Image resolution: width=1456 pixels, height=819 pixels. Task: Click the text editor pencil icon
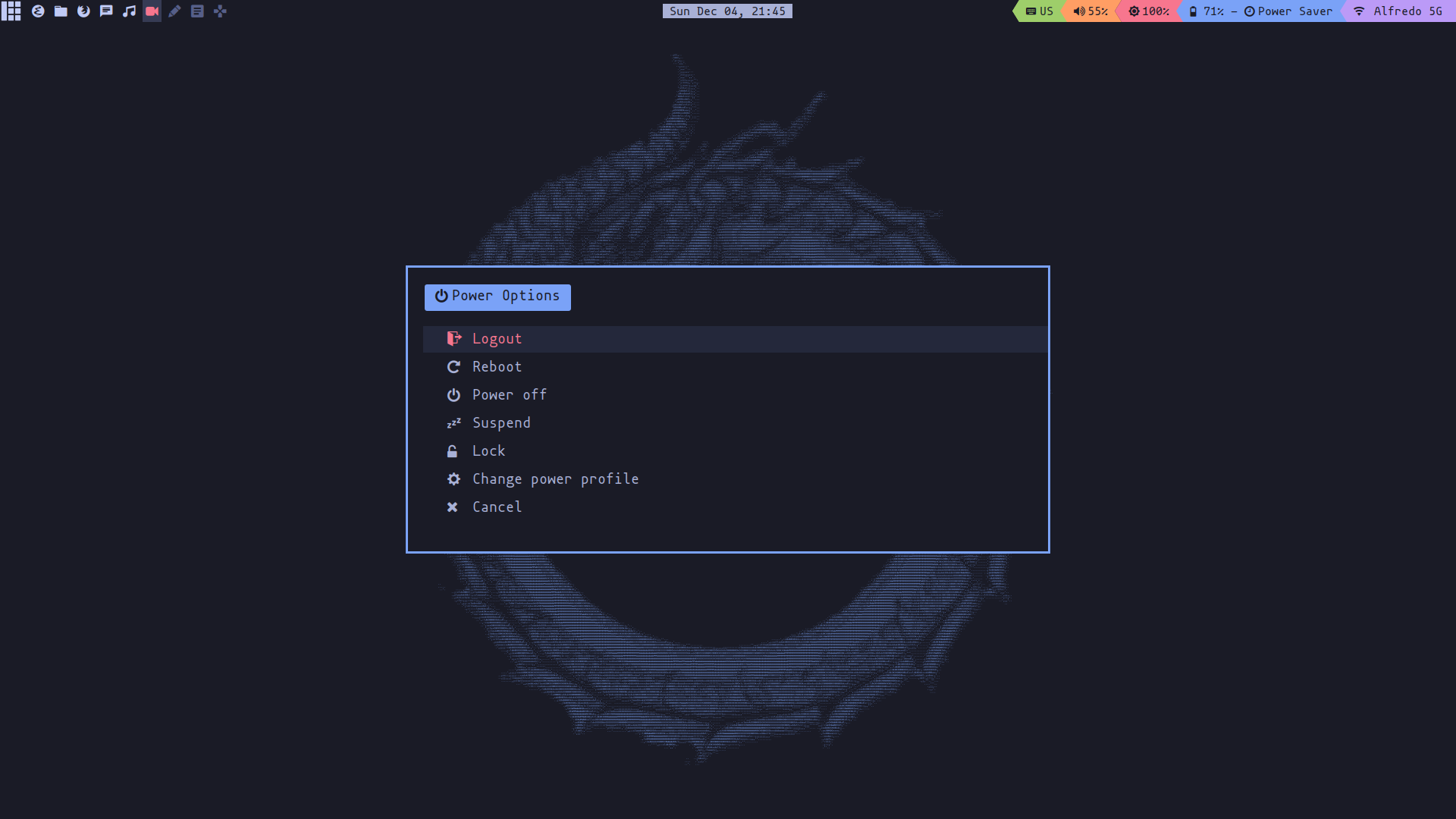(175, 11)
